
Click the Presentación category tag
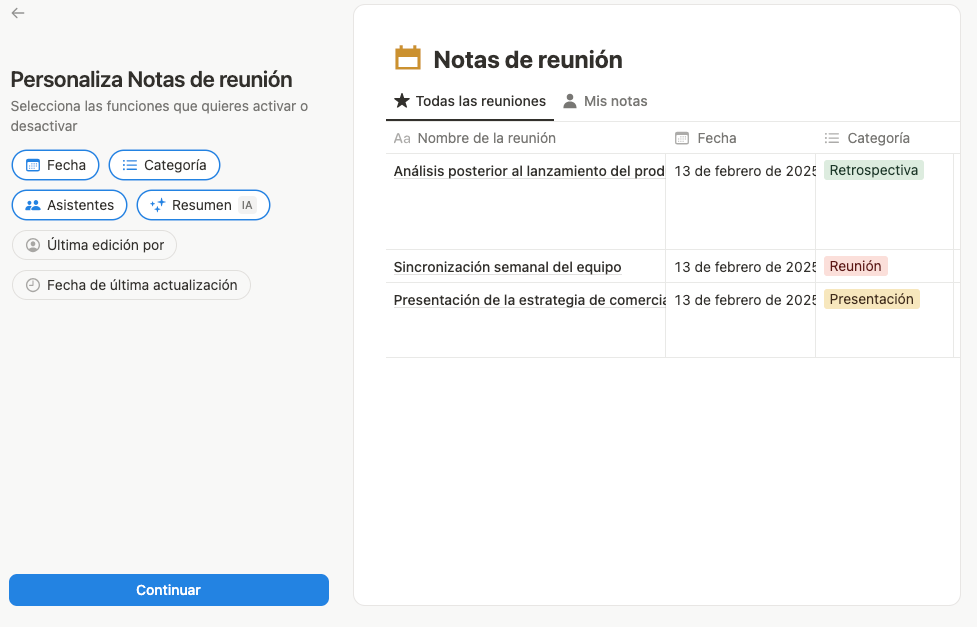click(872, 300)
